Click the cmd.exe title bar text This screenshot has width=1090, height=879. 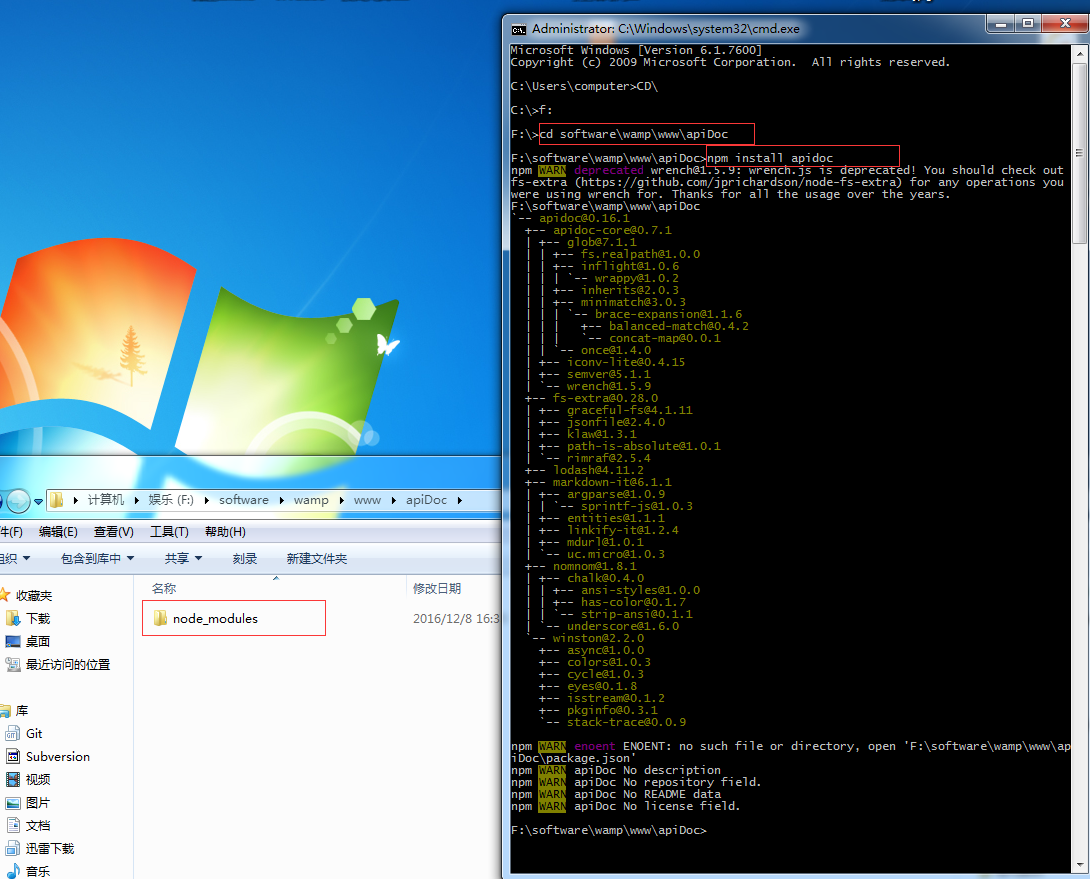coord(665,29)
